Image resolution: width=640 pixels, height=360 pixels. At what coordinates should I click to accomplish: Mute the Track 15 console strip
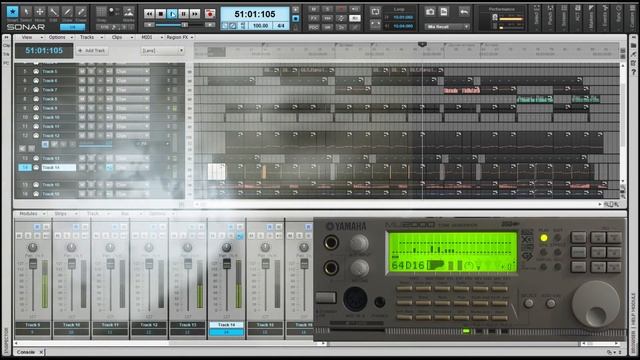251,236
